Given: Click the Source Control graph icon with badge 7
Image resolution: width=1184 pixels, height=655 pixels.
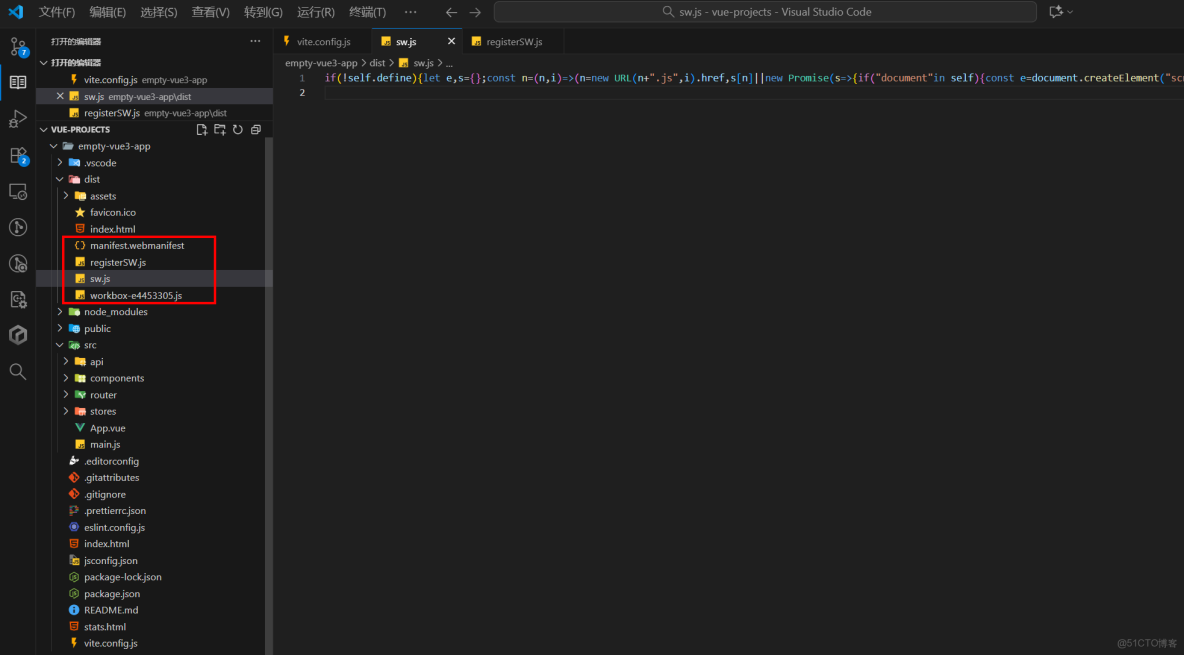Looking at the screenshot, I should tap(17, 45).
